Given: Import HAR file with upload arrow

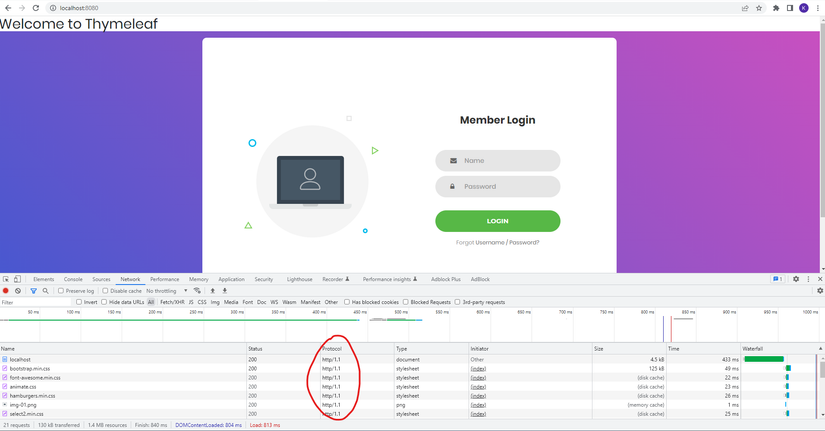Looking at the screenshot, I should click(x=213, y=290).
